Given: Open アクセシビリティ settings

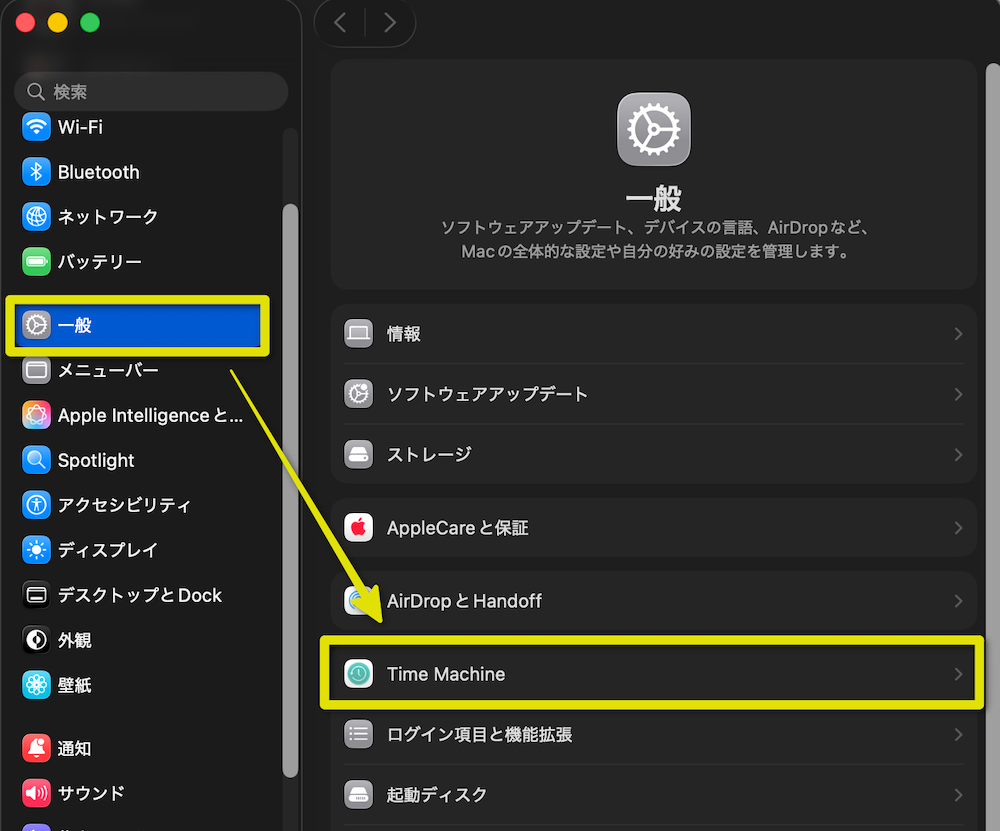Looking at the screenshot, I should coord(37,505).
